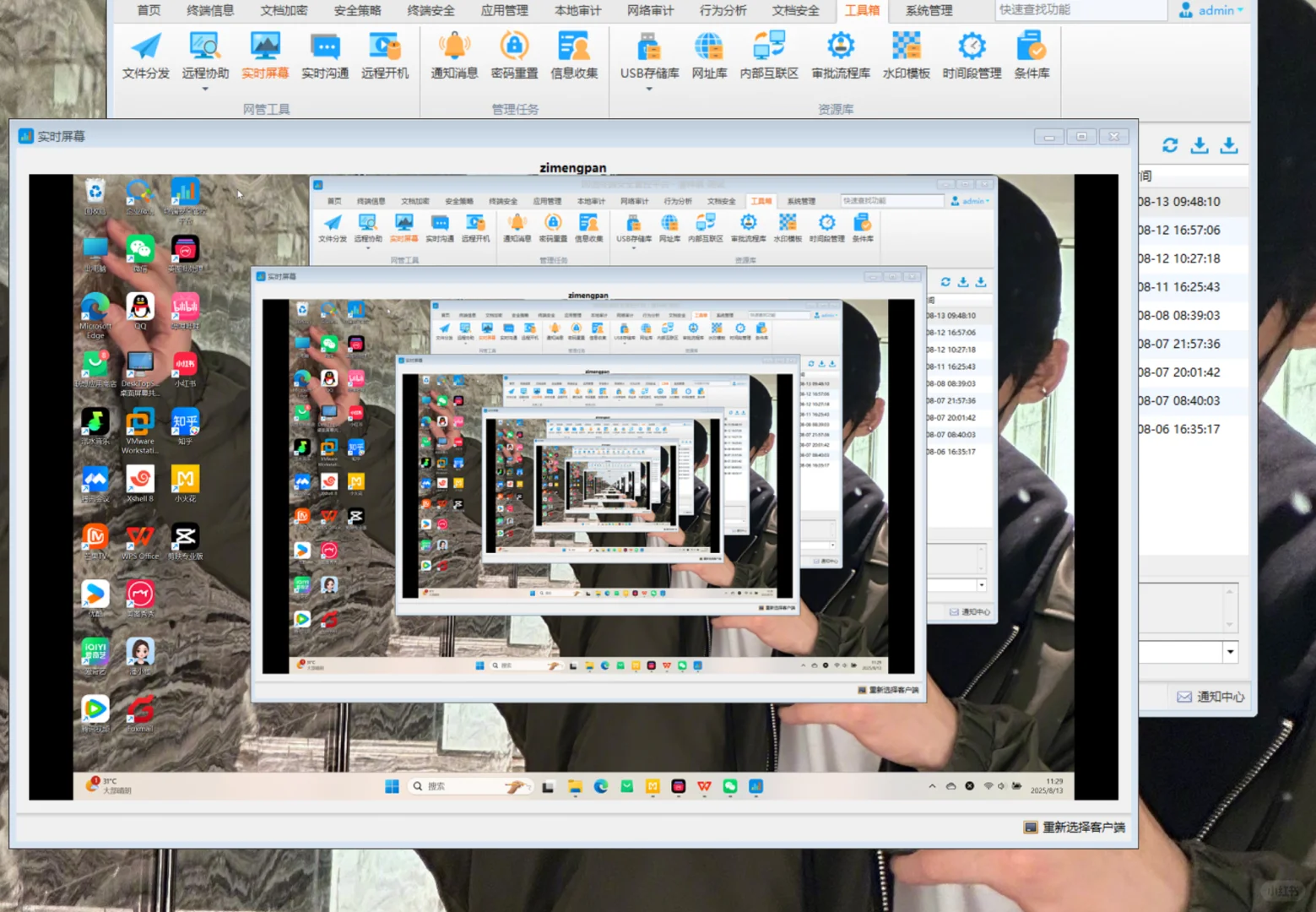Screen dimensions: 1316x912
Task: Open the 文件分发 file distribution tool
Action: (x=146, y=56)
